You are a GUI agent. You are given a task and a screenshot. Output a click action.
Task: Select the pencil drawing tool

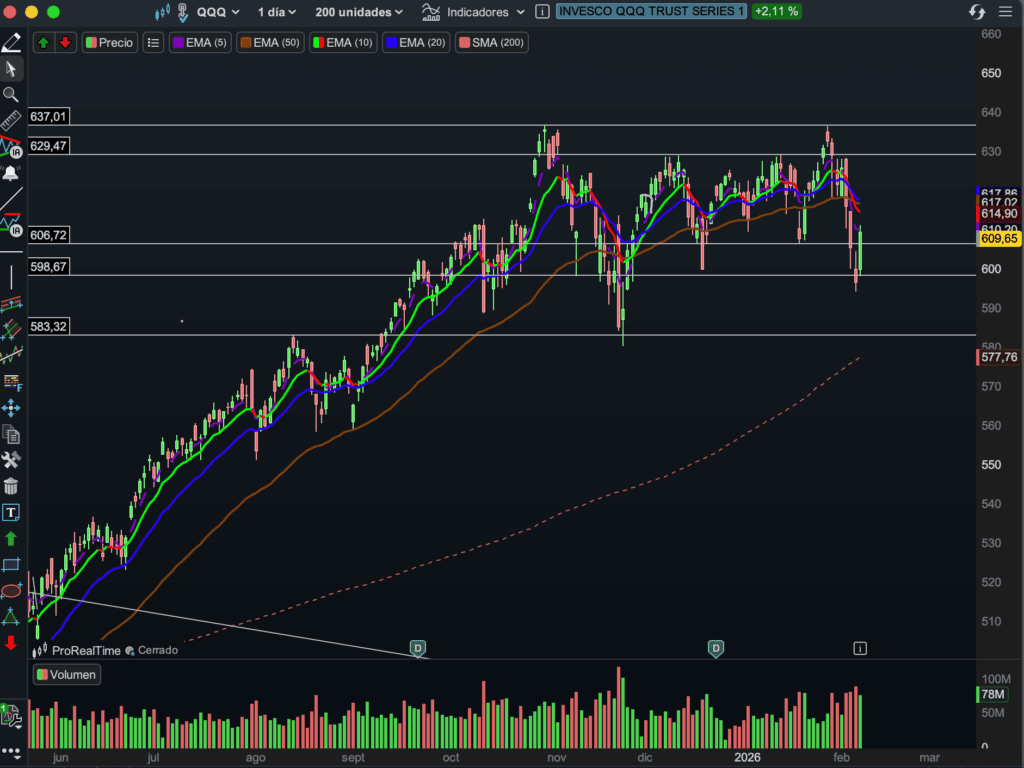click(11, 43)
